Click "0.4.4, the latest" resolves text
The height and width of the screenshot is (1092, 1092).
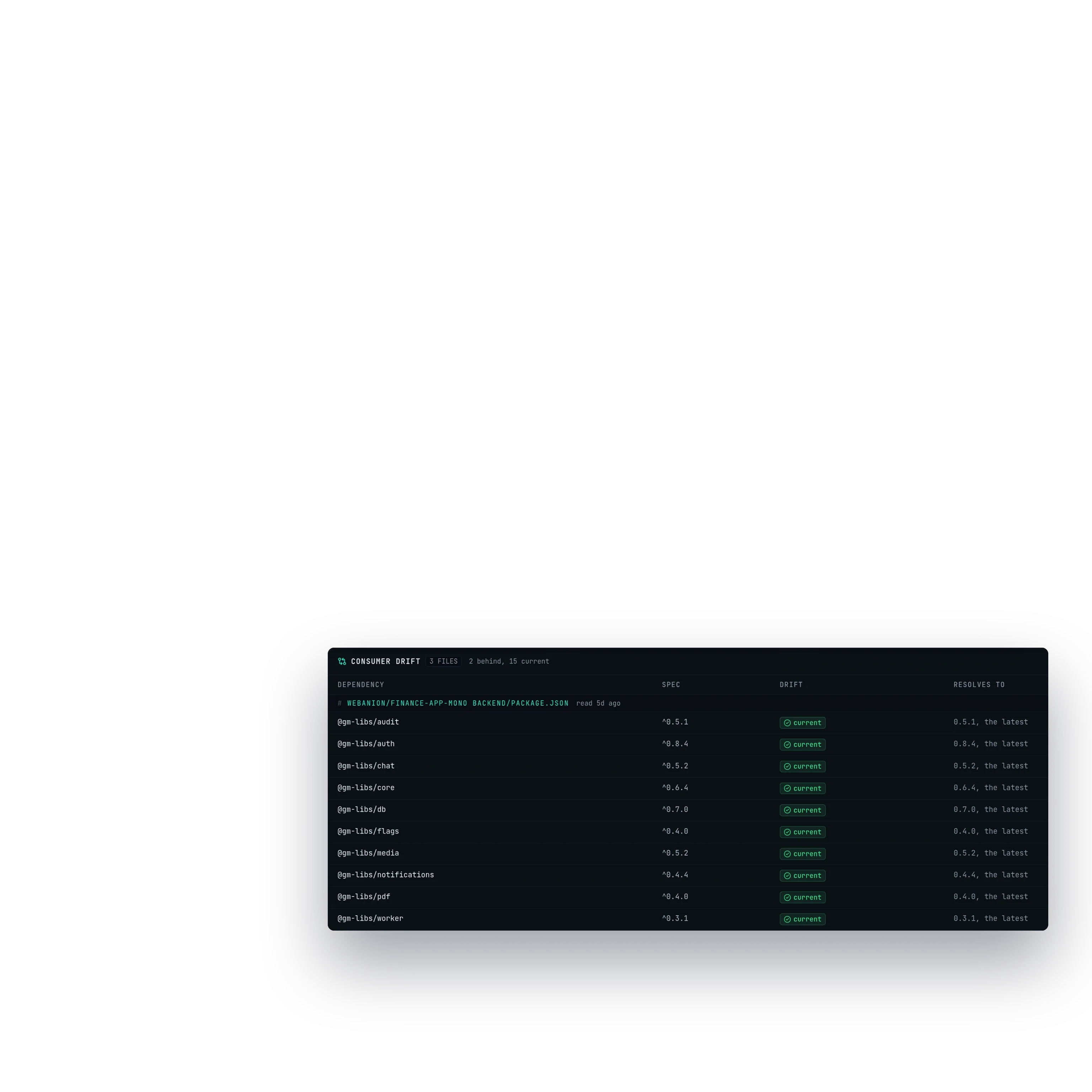pyautogui.click(x=991, y=875)
